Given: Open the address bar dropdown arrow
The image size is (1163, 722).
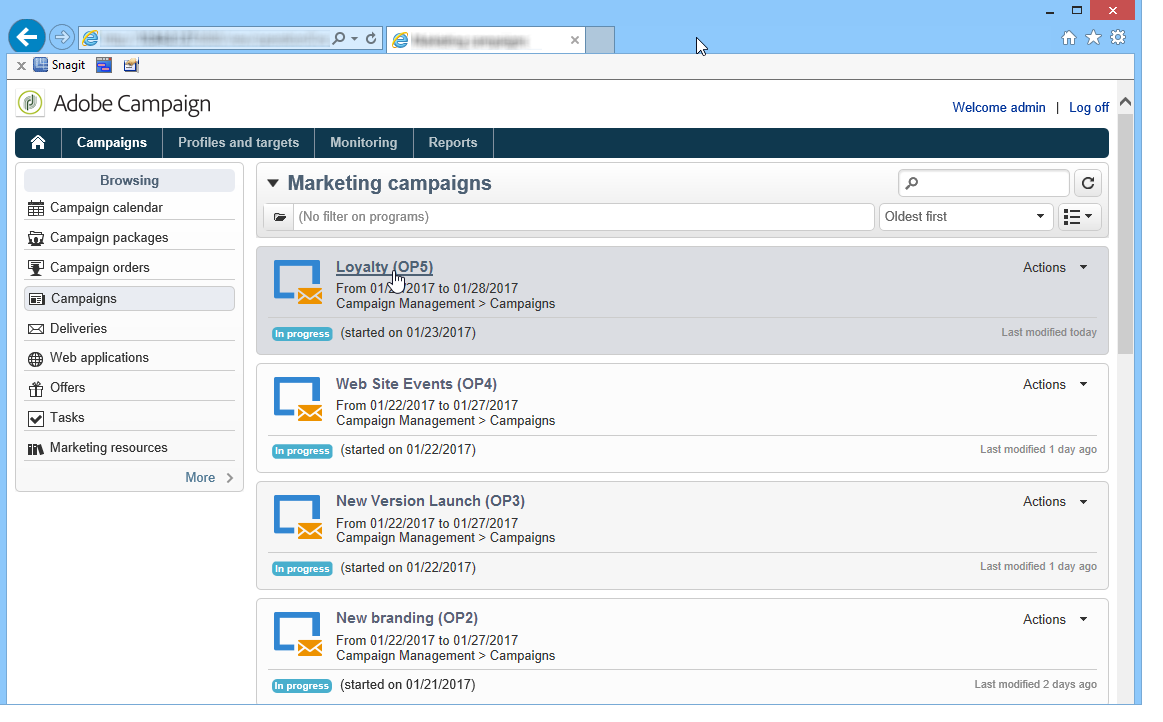Looking at the screenshot, I should tap(355, 39).
